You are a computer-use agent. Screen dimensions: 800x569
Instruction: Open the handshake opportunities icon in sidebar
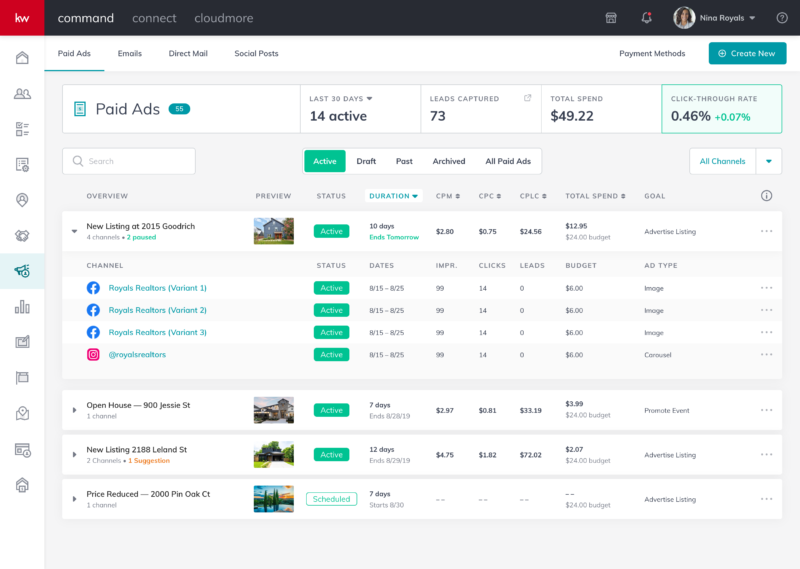point(22,236)
